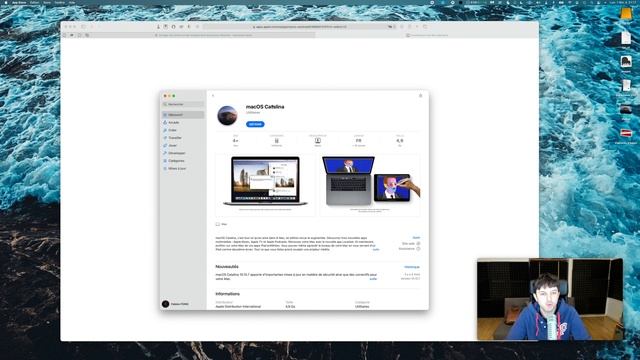The height and width of the screenshot is (360, 640).
Task: Expand the Nouveautés text with its suite link
Action: (x=373, y=279)
